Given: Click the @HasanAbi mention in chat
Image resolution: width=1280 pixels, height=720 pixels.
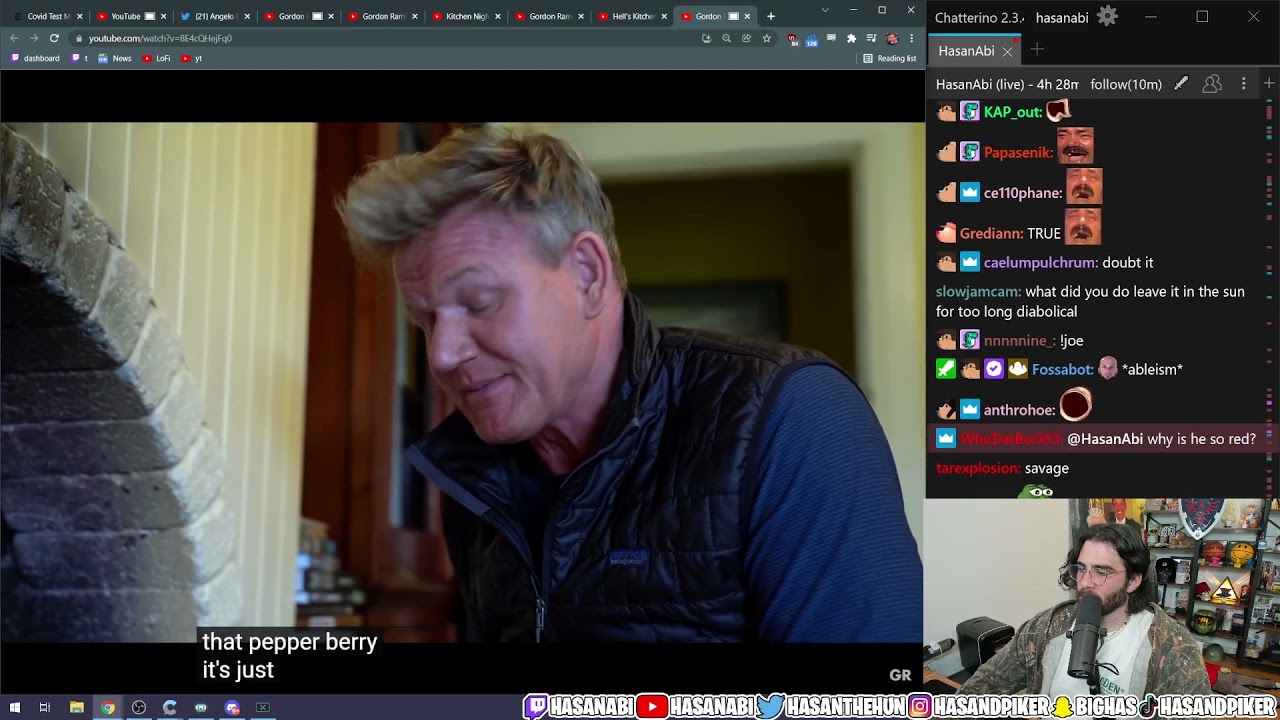Looking at the screenshot, I should coord(1105,439).
